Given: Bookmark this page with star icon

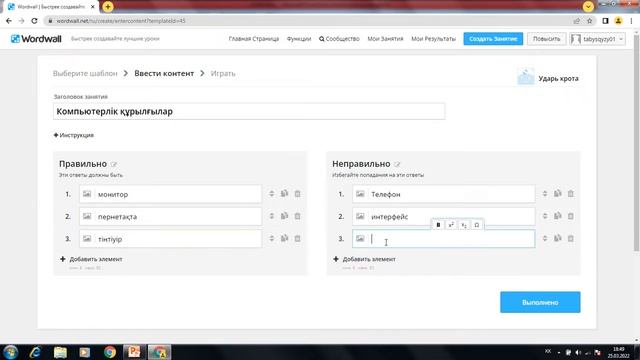Looking at the screenshot, I should coord(589,21).
